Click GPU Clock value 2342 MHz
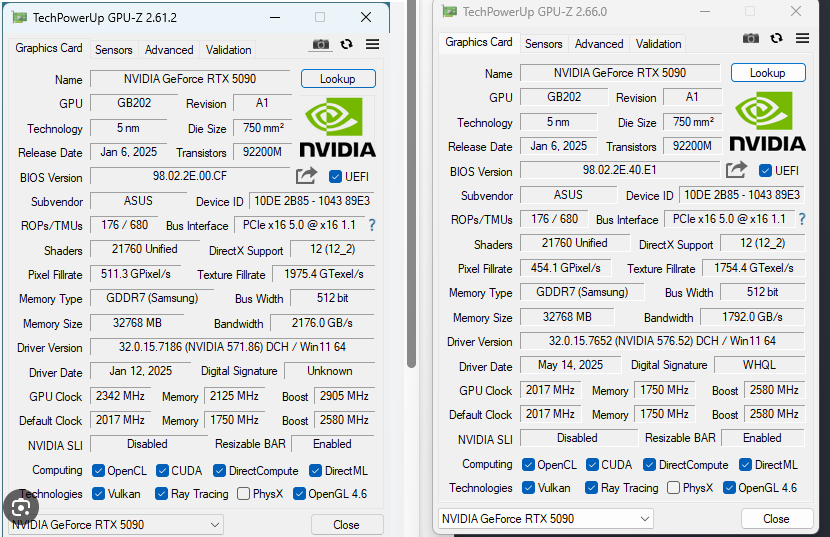Screen dimensions: 830x537 pyautogui.click(x=121, y=396)
